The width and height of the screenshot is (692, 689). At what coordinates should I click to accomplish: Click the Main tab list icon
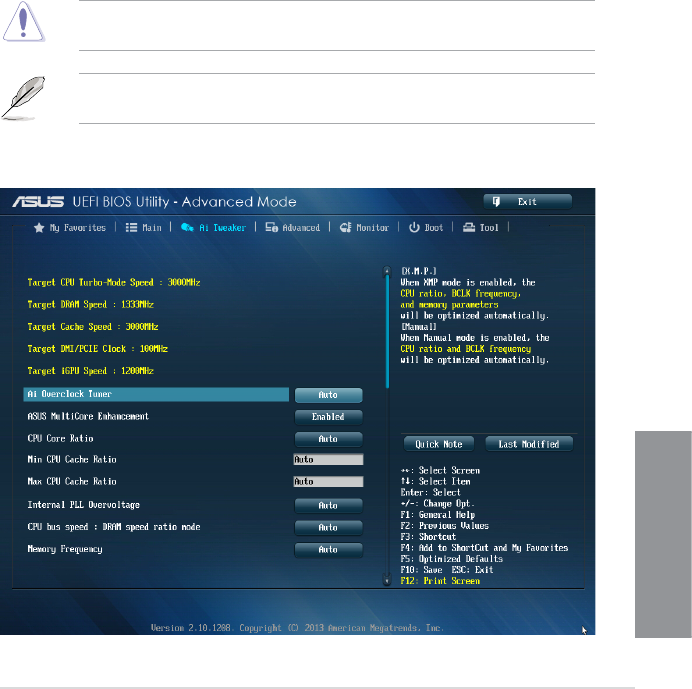pyautogui.click(x=131, y=228)
